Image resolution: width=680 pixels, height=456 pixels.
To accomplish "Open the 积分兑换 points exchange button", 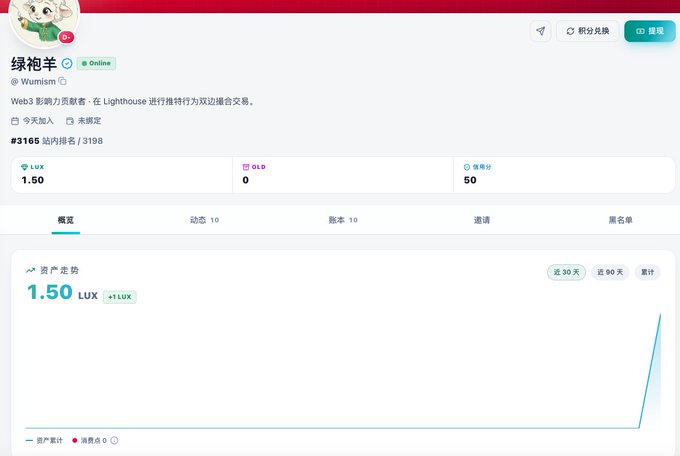I will coord(588,31).
